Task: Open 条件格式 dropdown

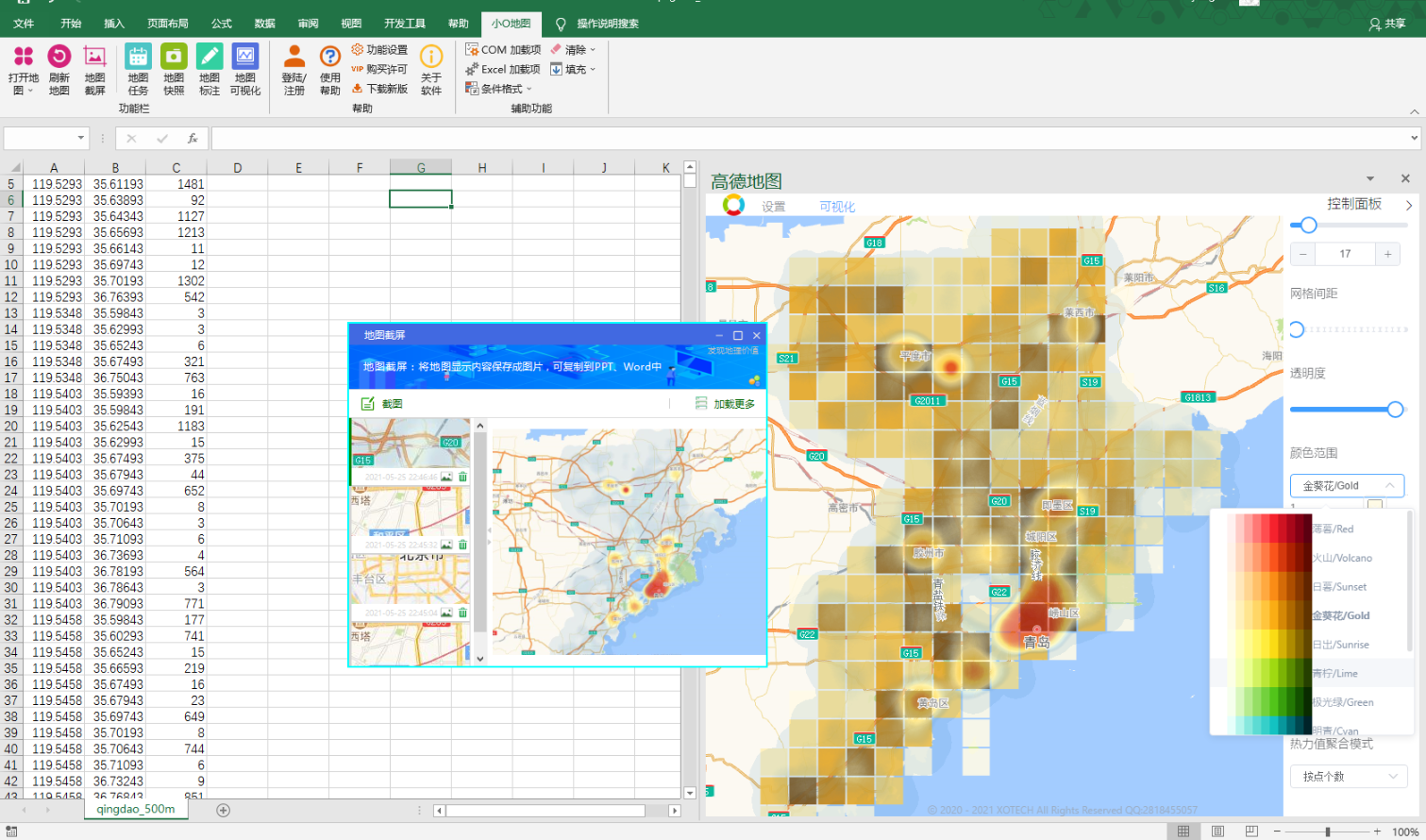Action: [499, 89]
